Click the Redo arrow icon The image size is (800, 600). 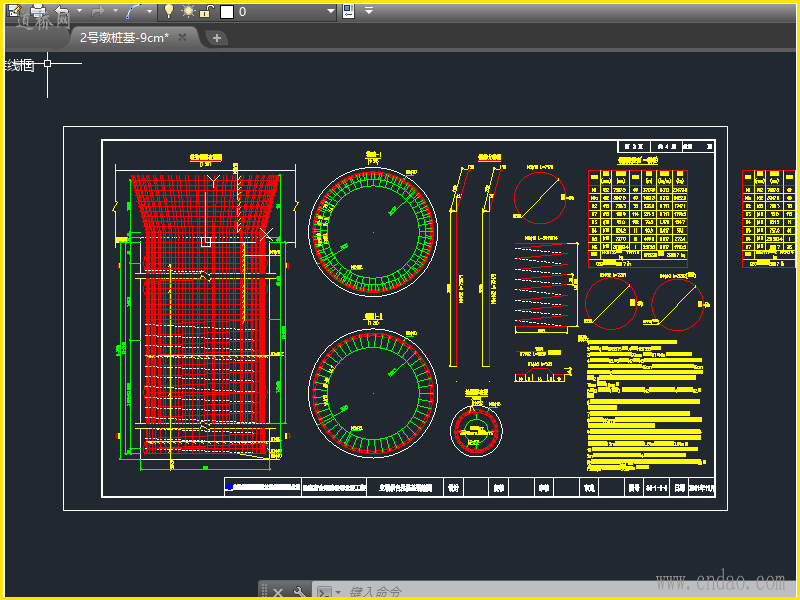pos(98,11)
